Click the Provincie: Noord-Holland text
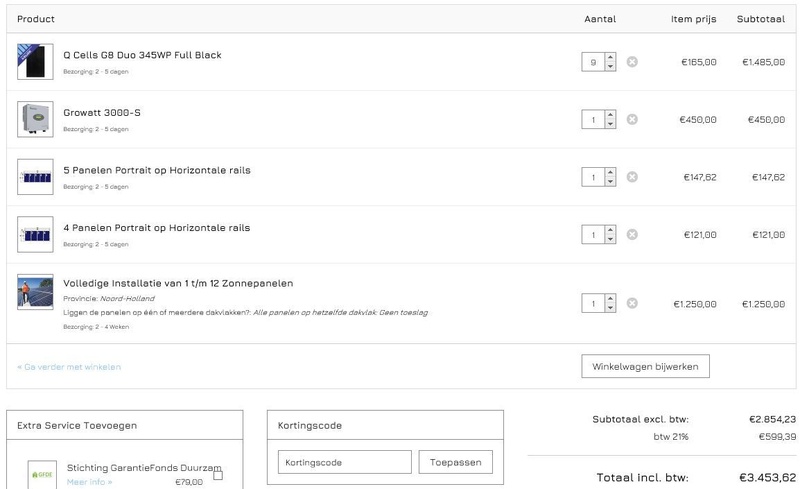Image resolution: width=800 pixels, height=489 pixels. coord(109,299)
